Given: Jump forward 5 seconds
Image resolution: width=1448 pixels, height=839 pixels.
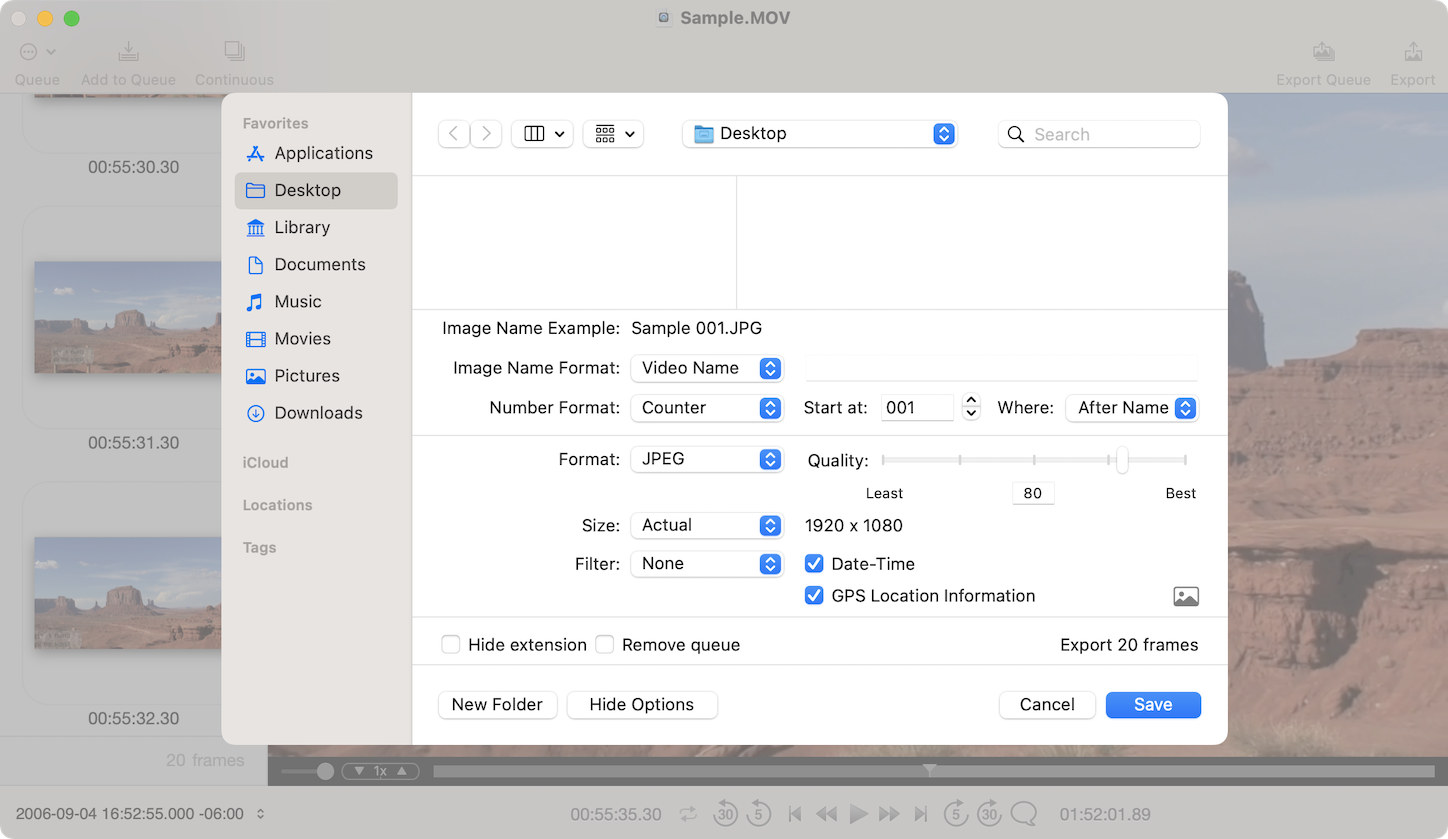Looking at the screenshot, I should point(956,813).
